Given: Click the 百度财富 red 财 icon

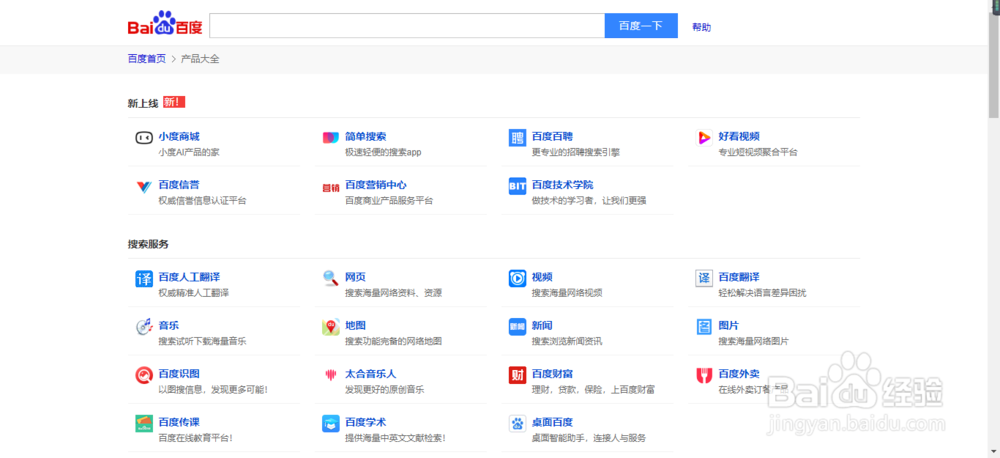Looking at the screenshot, I should 517,375.
